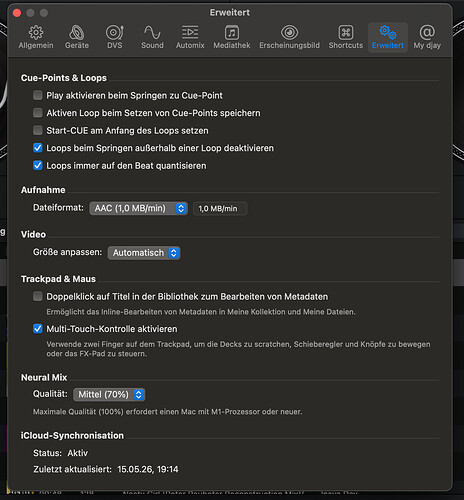
Task: Open the Dateiformat AAC dropdown
Action: 138,208
